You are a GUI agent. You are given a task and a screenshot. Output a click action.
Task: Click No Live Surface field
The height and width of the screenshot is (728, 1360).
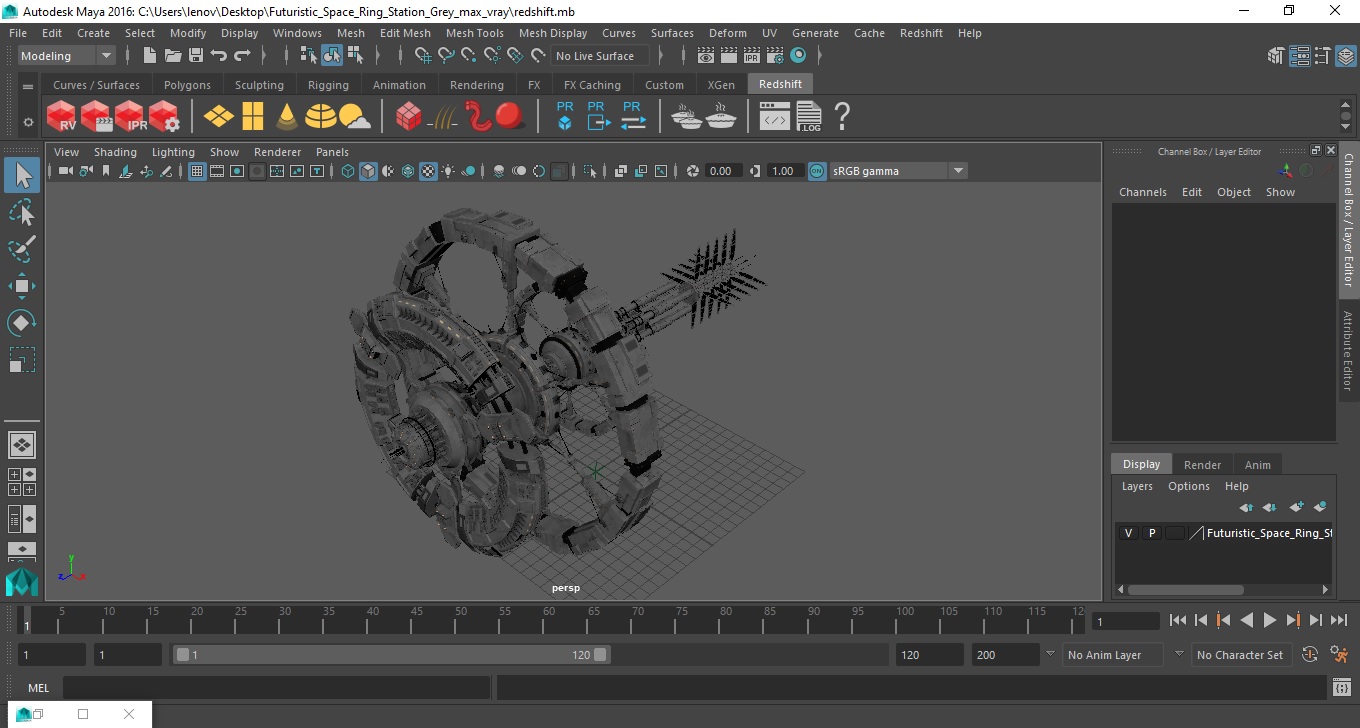point(600,56)
